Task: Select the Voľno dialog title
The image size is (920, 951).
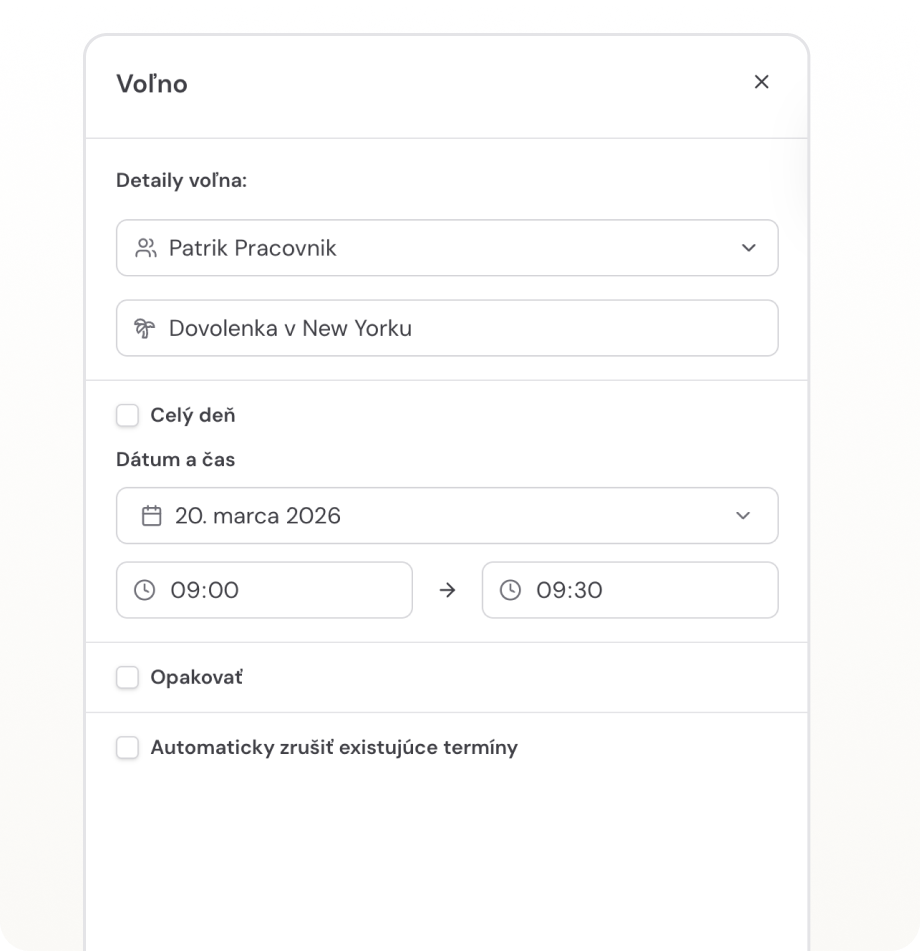Action: tap(151, 84)
